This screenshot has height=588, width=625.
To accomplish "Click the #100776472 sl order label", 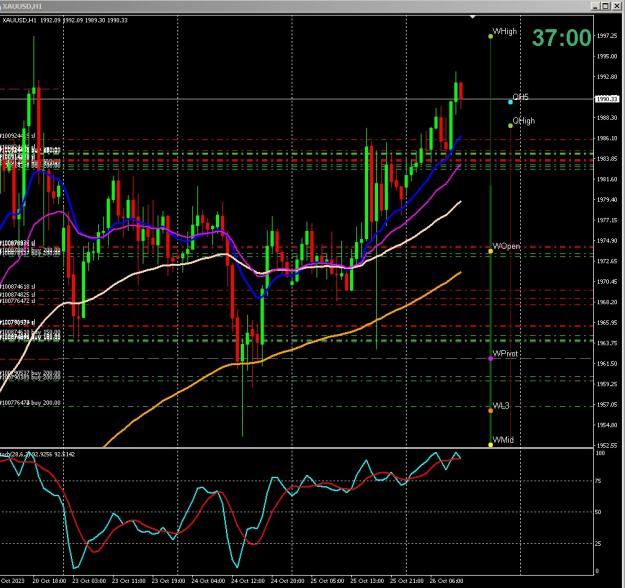I will pyautogui.click(x=17, y=301).
